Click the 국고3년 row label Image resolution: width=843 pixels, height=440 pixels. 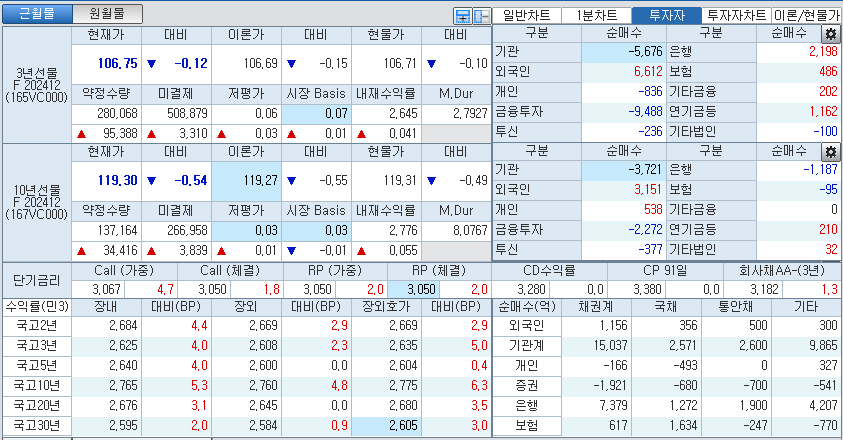coord(37,345)
